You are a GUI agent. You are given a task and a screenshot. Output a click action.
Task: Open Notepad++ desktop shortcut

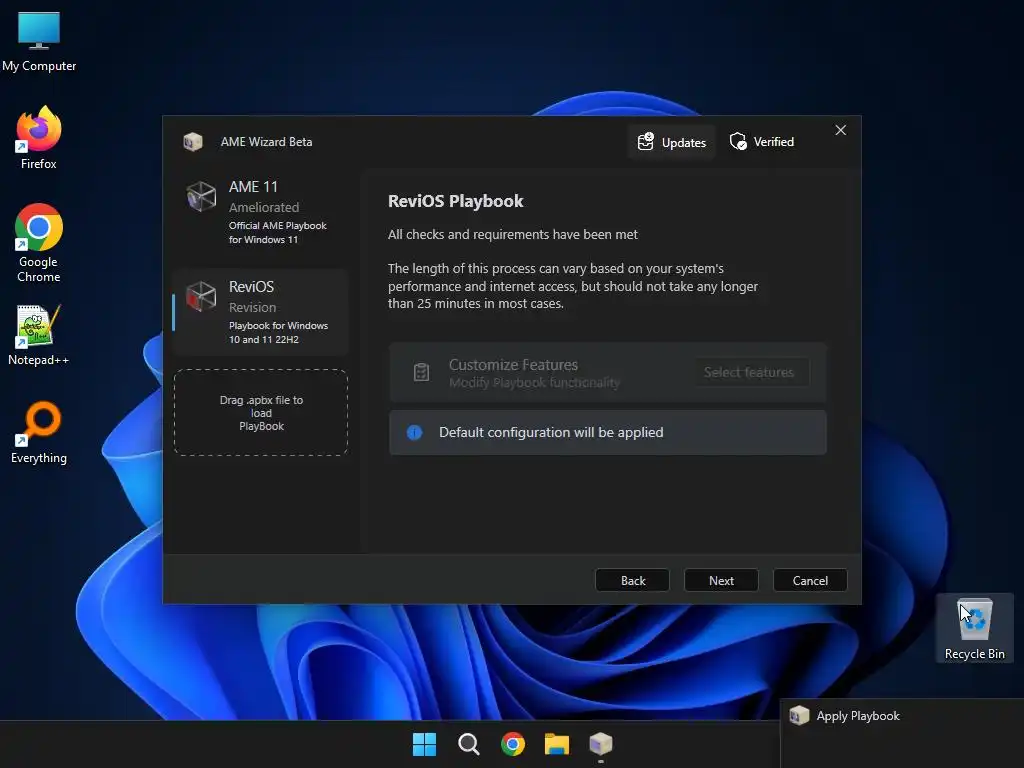click(x=39, y=335)
